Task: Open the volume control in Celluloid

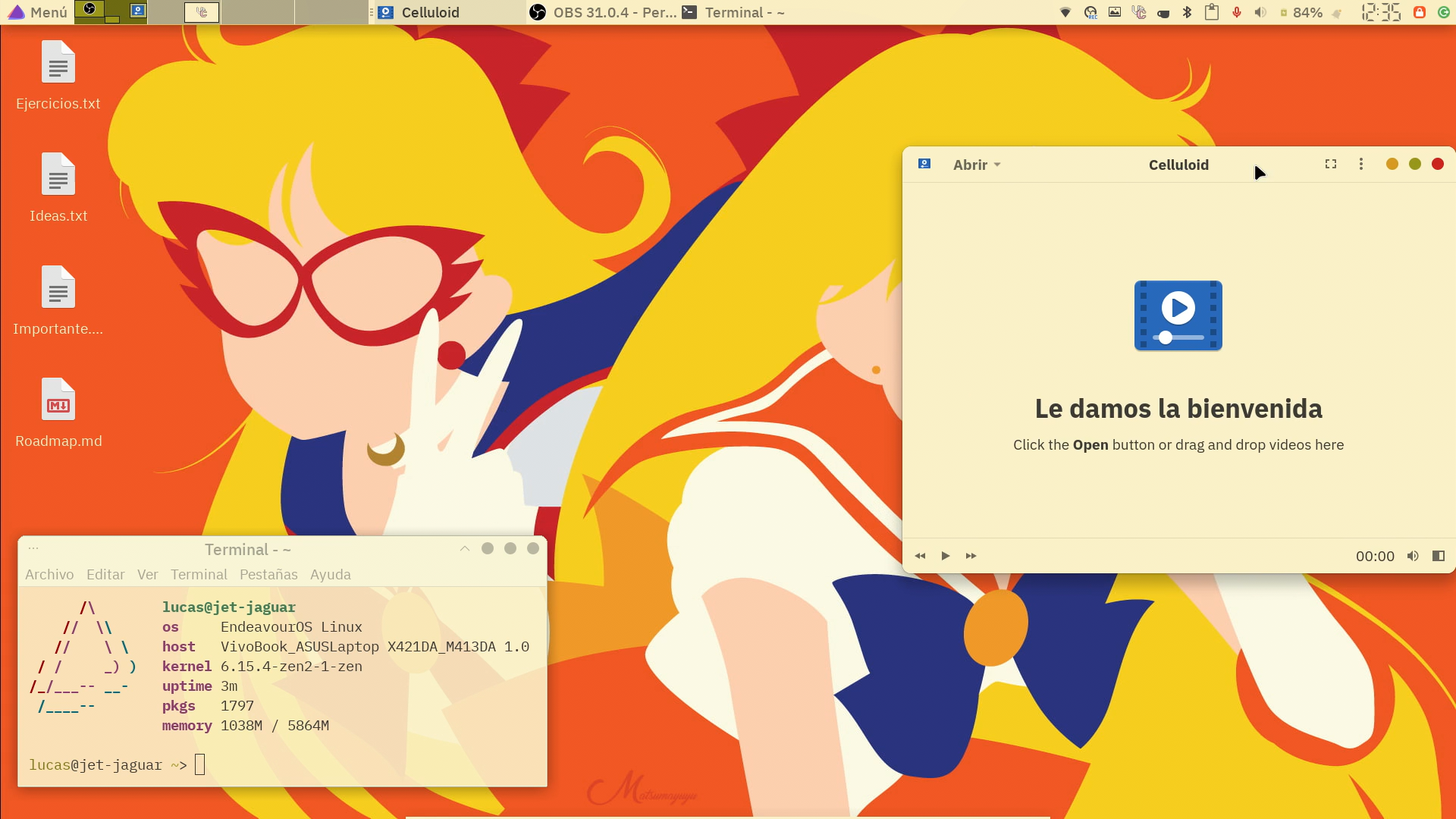Action: (x=1413, y=556)
